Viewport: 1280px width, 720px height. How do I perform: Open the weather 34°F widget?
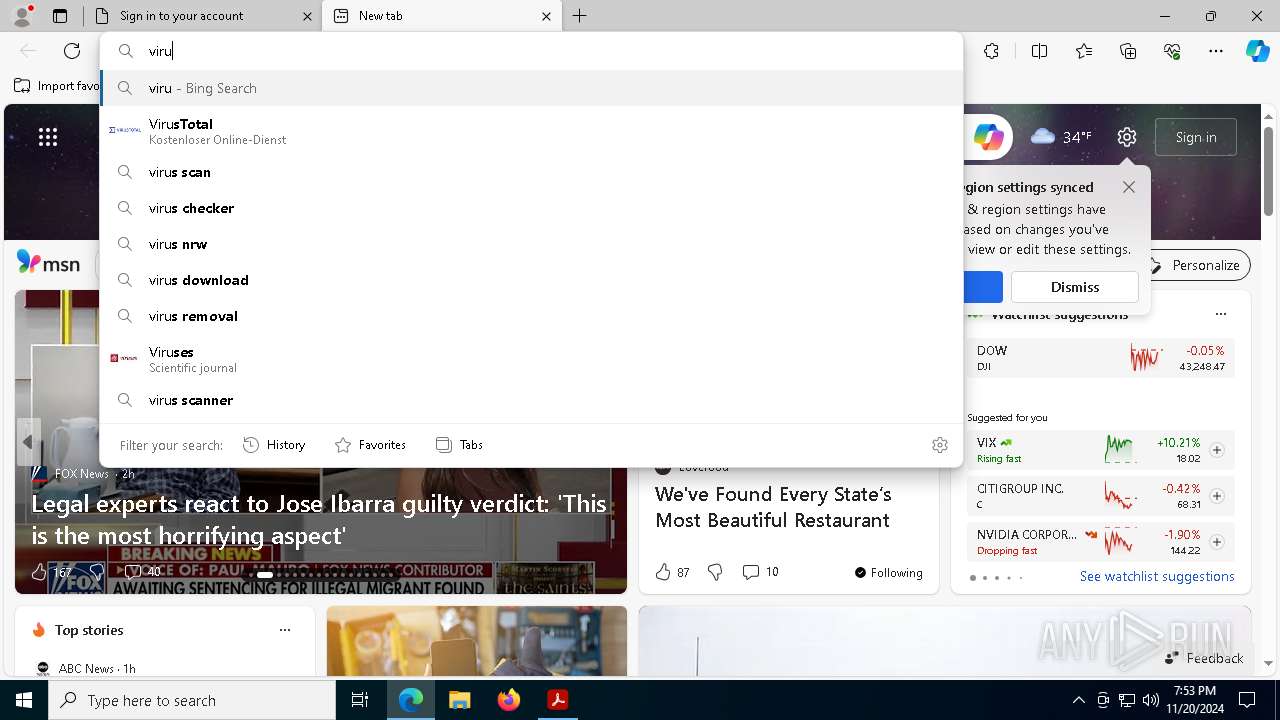pos(1062,137)
